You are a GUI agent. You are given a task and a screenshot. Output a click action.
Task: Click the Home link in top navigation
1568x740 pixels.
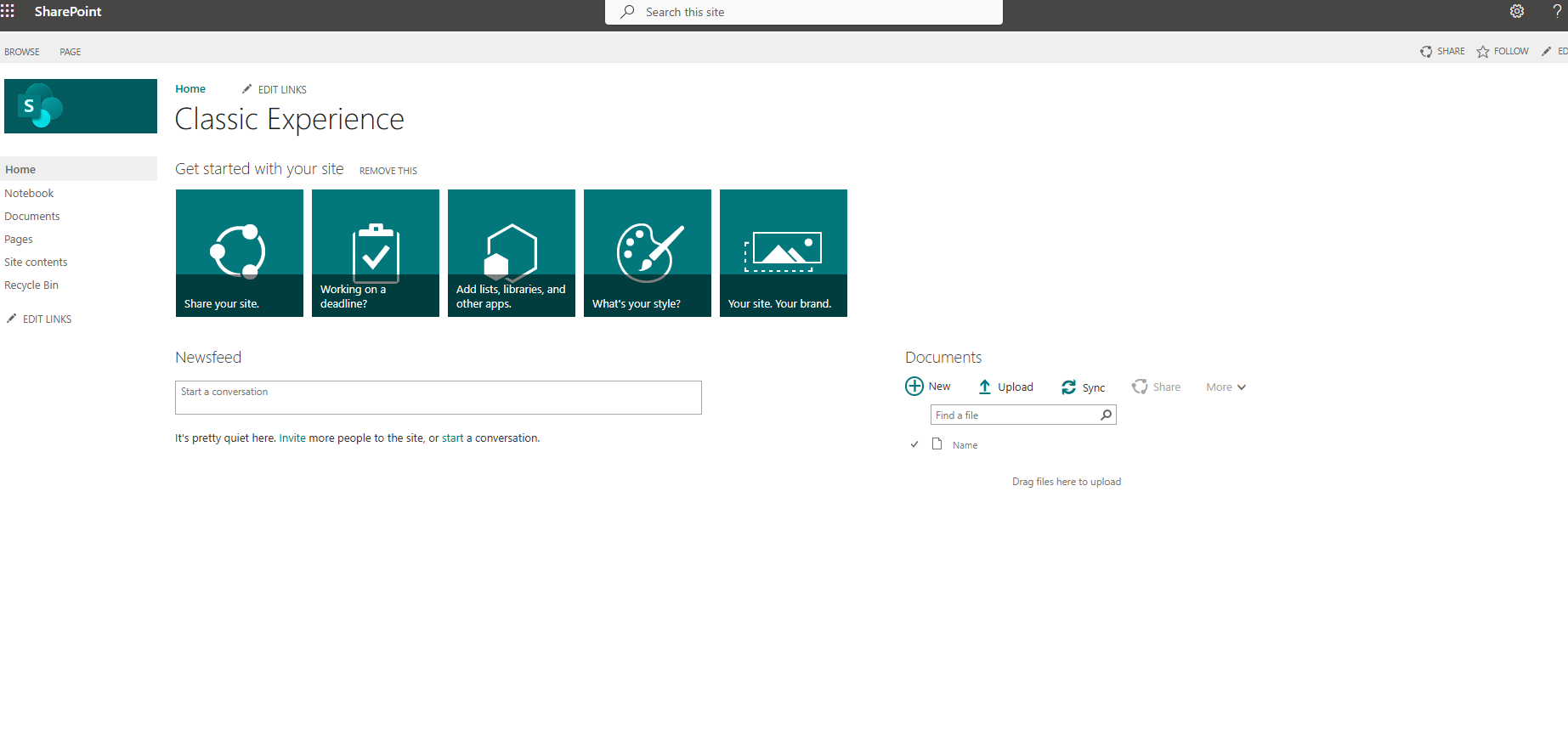[x=190, y=88]
